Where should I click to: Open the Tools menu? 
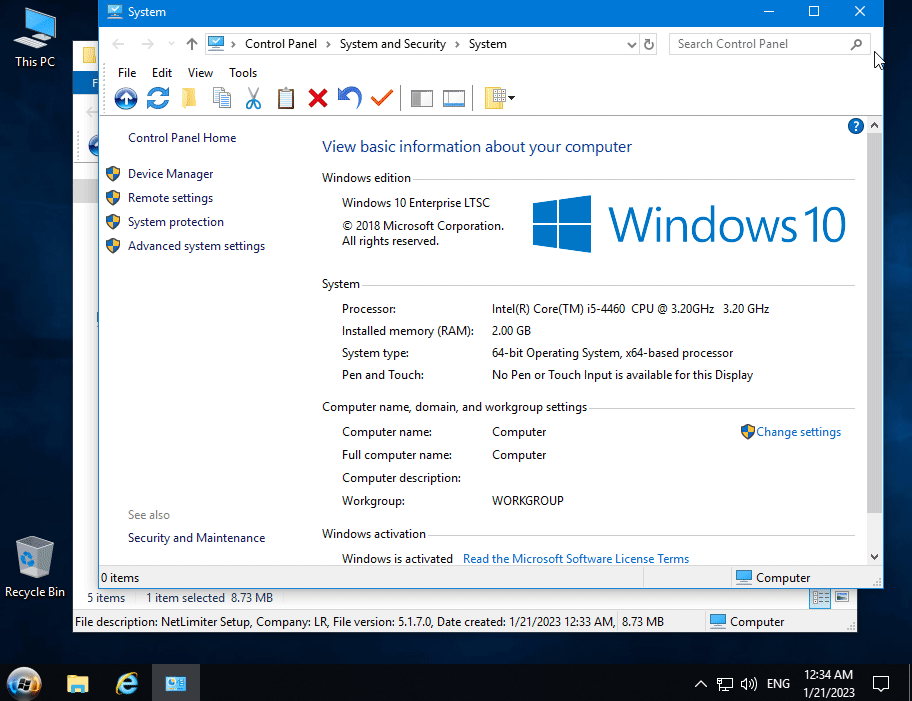(x=243, y=73)
